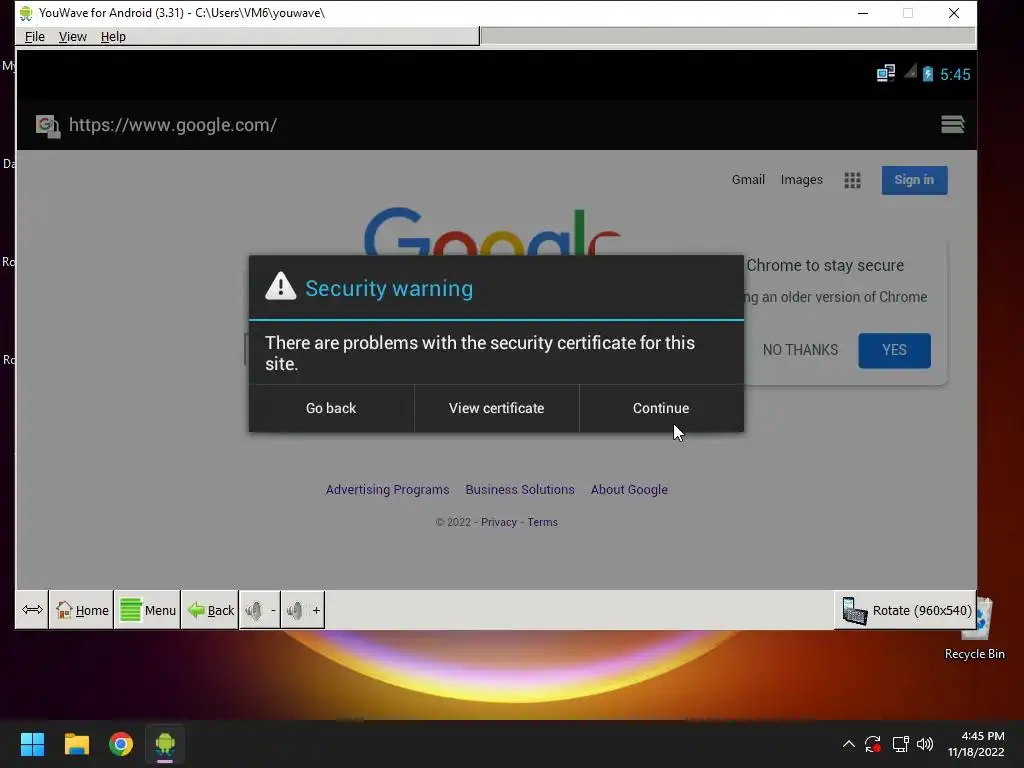Click the Rotate (960x540) button
The width and height of the screenshot is (1024, 768).
[x=906, y=610]
